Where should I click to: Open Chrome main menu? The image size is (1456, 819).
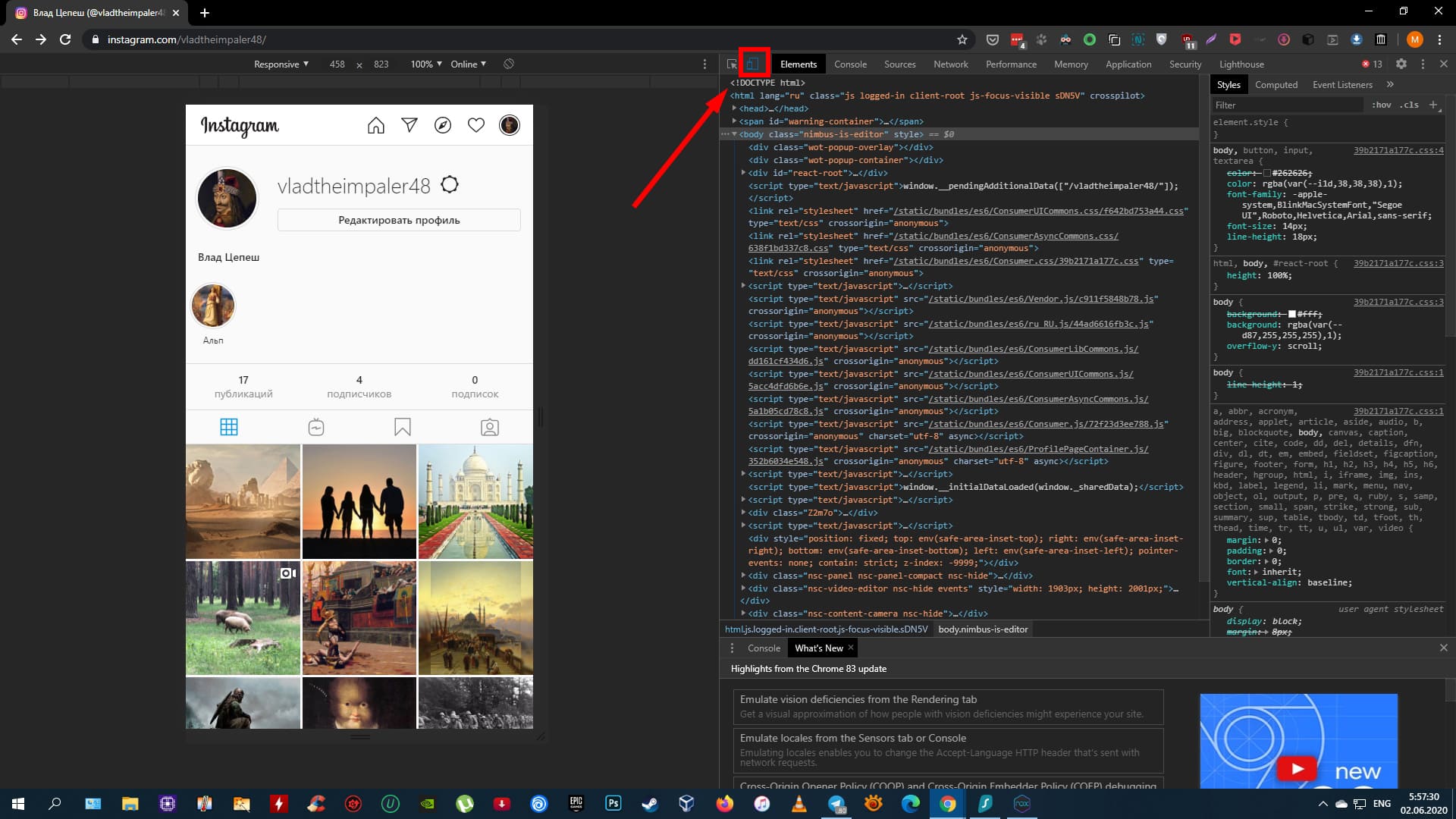pyautogui.click(x=1438, y=39)
